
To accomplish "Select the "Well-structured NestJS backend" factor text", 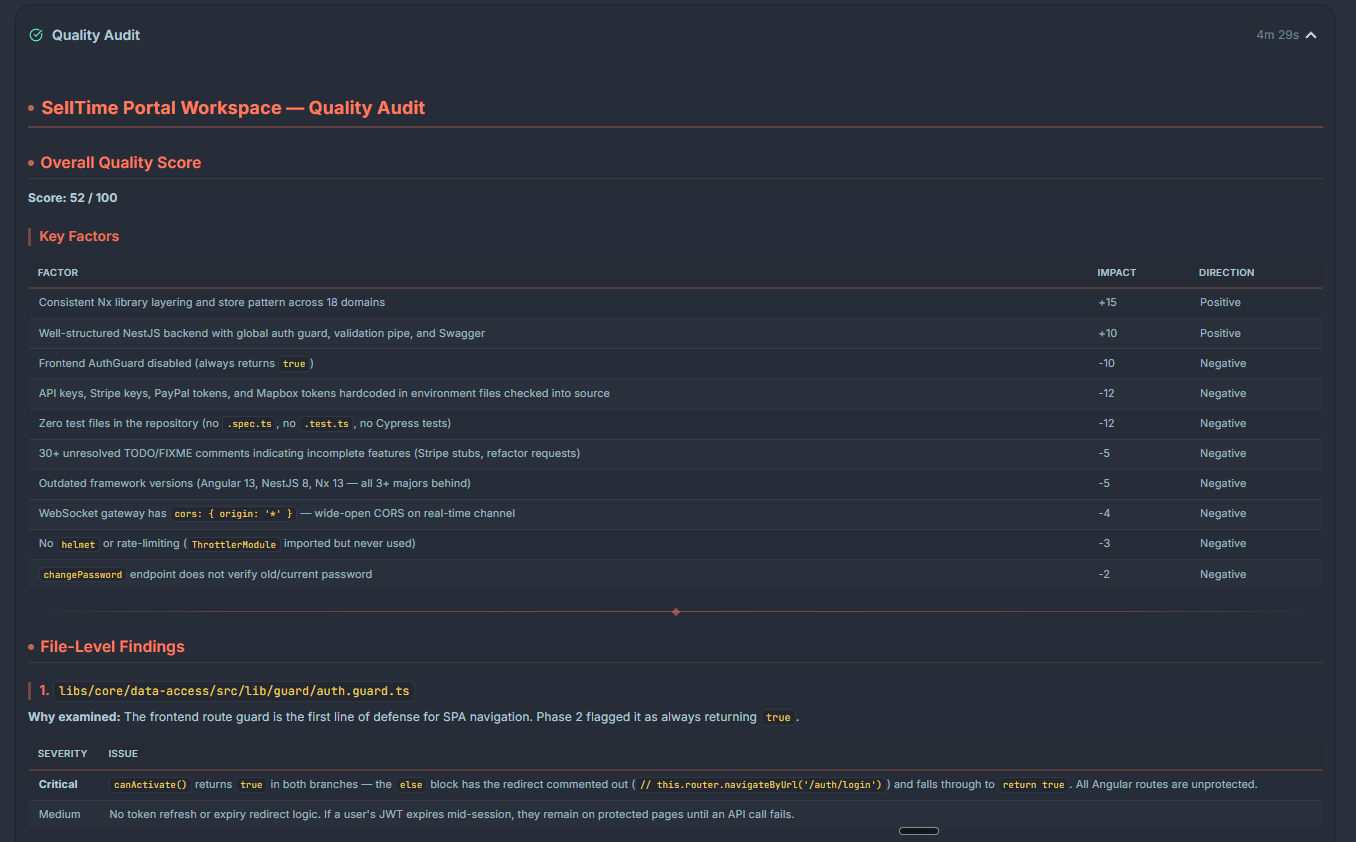I will tap(262, 333).
